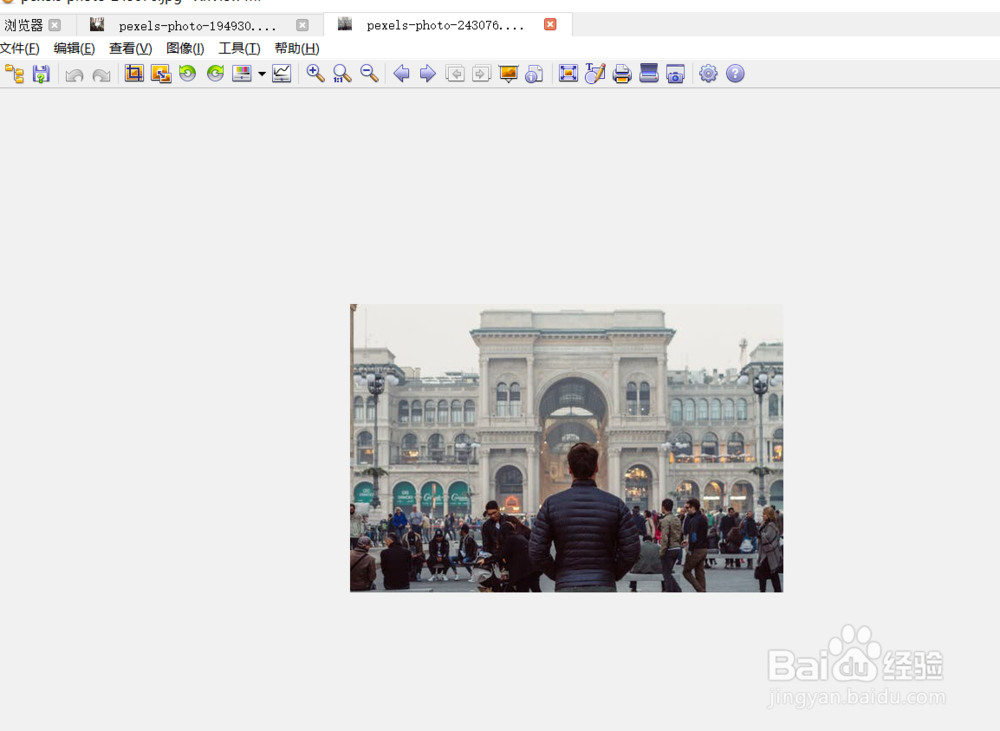The image size is (1000, 731).
Task: Open the color adjustment tool icon
Action: [242, 73]
